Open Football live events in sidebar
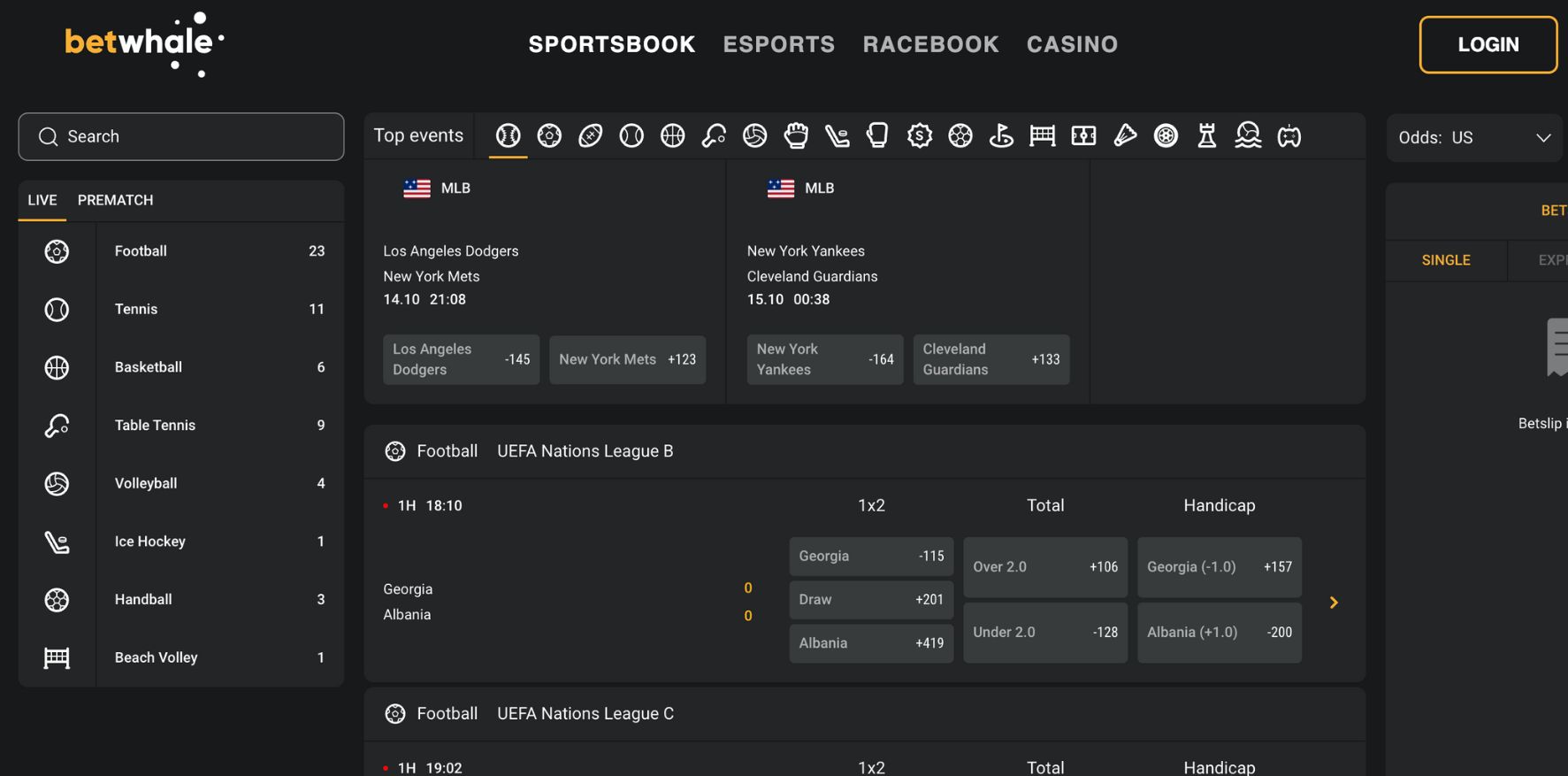The width and height of the screenshot is (1568, 776). (181, 251)
